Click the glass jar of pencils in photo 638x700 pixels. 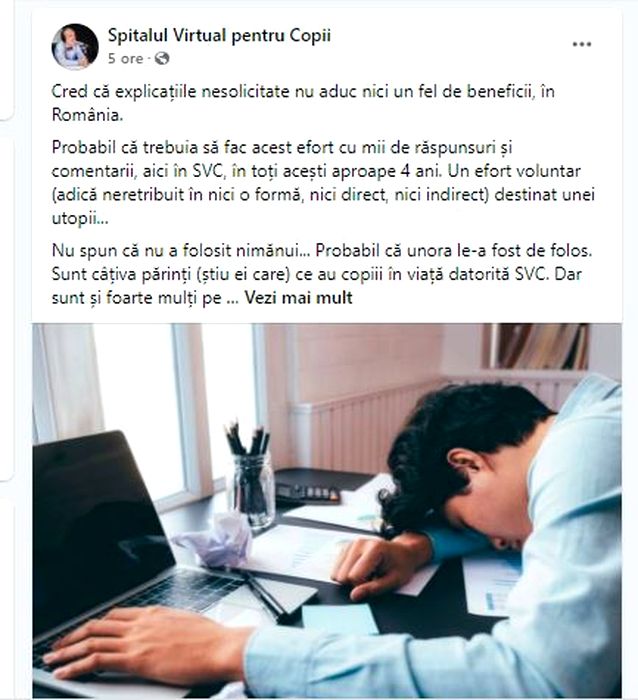[250, 478]
